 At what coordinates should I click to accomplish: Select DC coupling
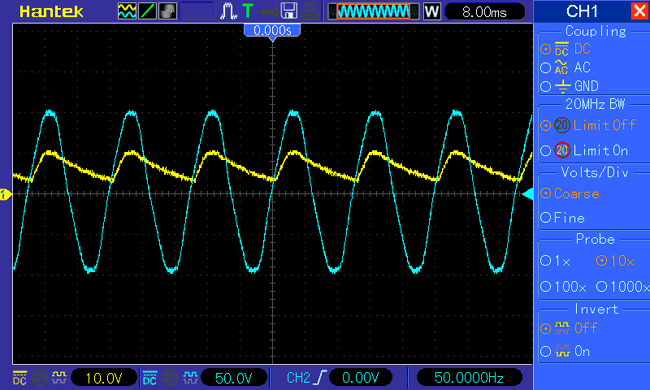tap(566, 49)
